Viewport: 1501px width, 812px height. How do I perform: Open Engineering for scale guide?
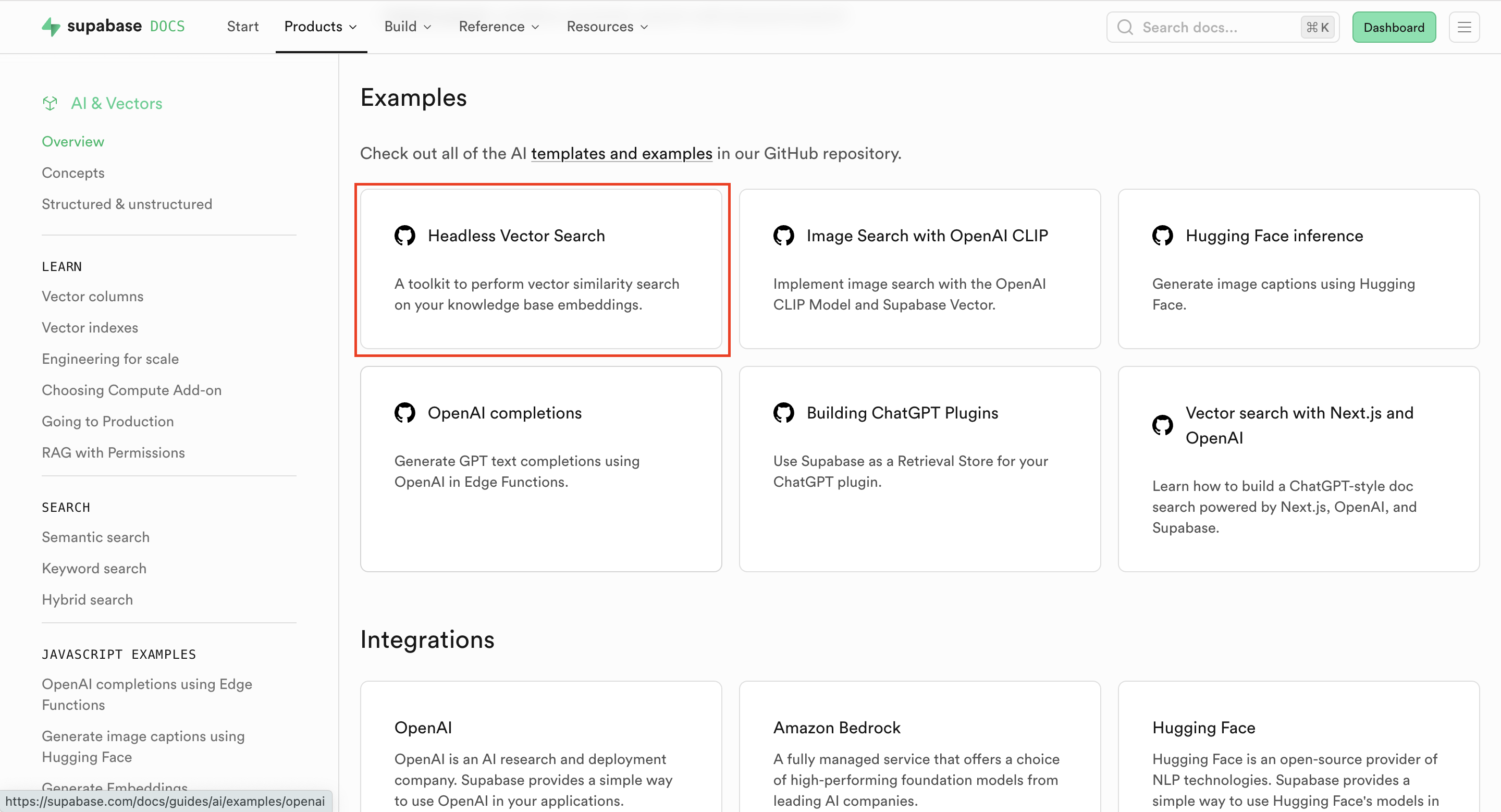[x=110, y=359]
